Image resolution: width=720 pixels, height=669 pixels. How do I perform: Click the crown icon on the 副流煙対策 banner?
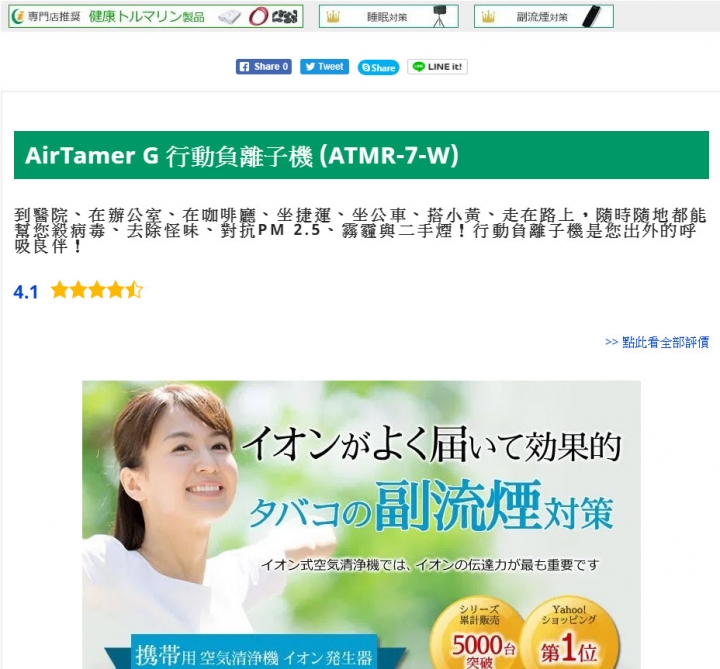coord(488,17)
